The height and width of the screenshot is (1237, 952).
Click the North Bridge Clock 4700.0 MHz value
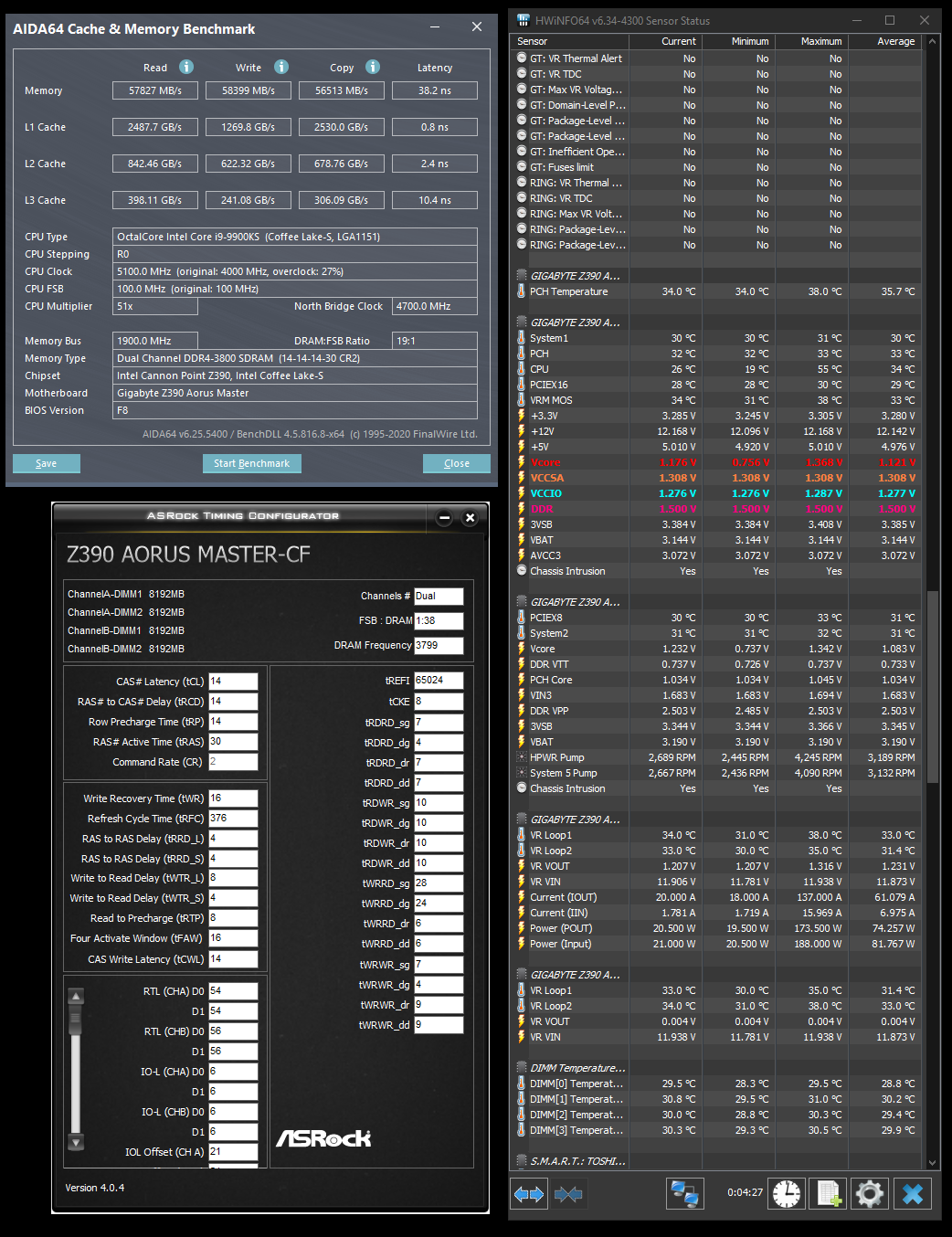click(435, 306)
